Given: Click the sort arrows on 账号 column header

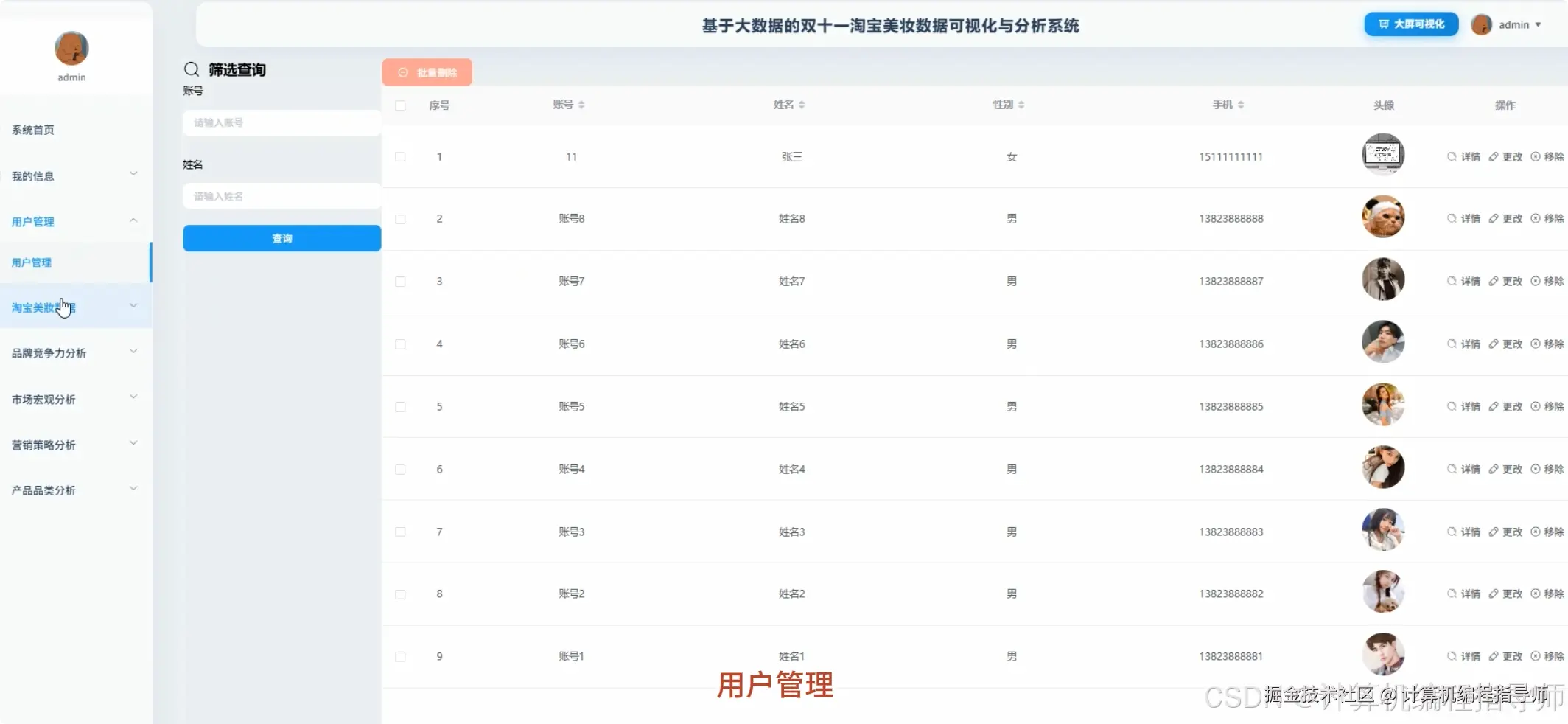Looking at the screenshot, I should [x=583, y=105].
